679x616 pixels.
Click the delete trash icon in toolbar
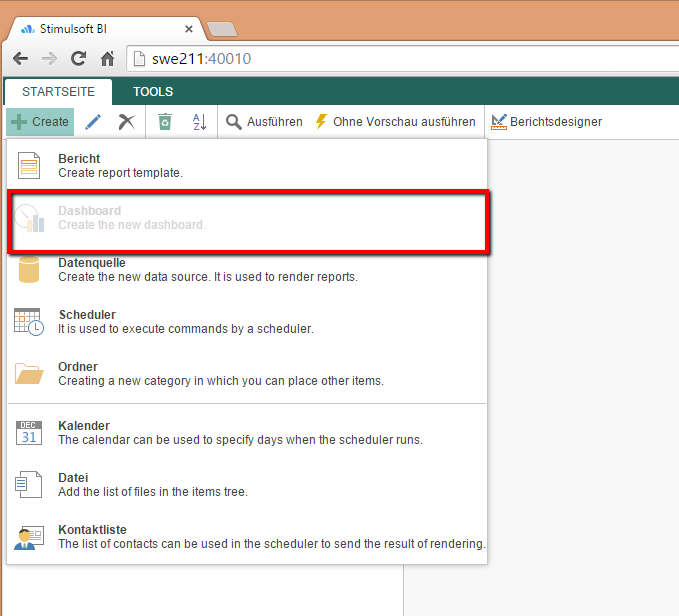coord(165,122)
